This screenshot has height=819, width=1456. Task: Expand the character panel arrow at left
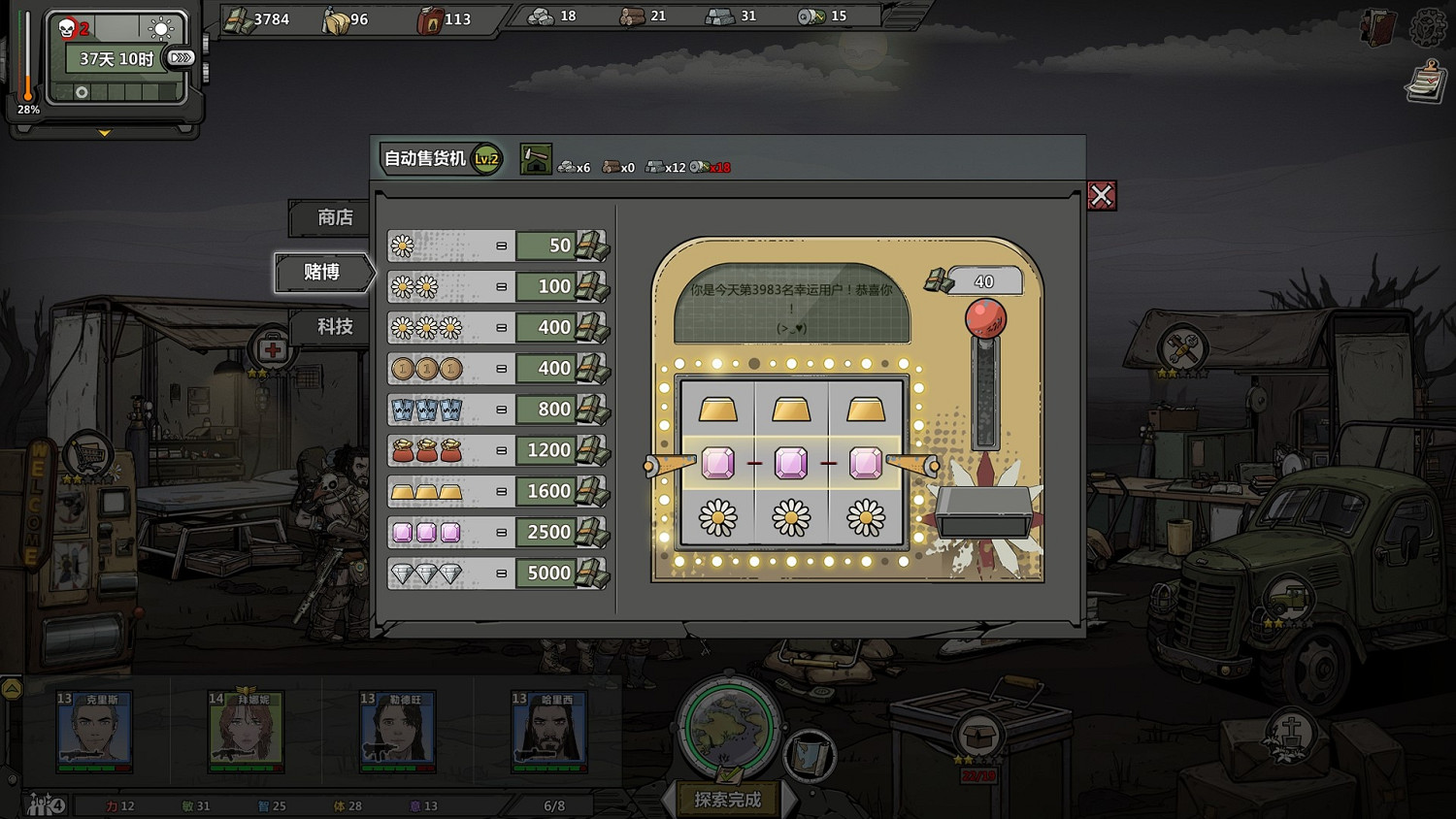12,689
